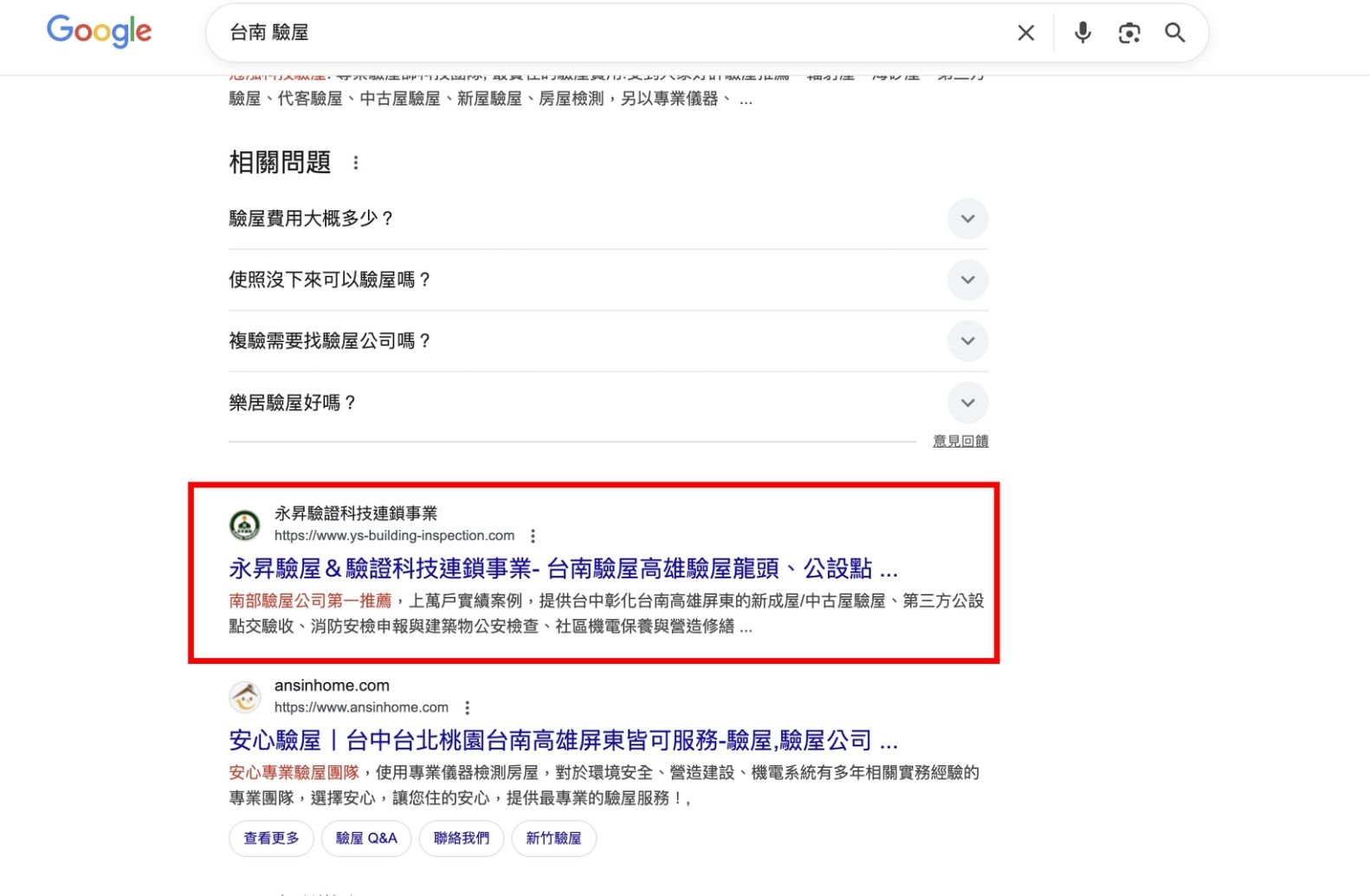Click the 聯絡我們 sitelink chip

click(462, 839)
